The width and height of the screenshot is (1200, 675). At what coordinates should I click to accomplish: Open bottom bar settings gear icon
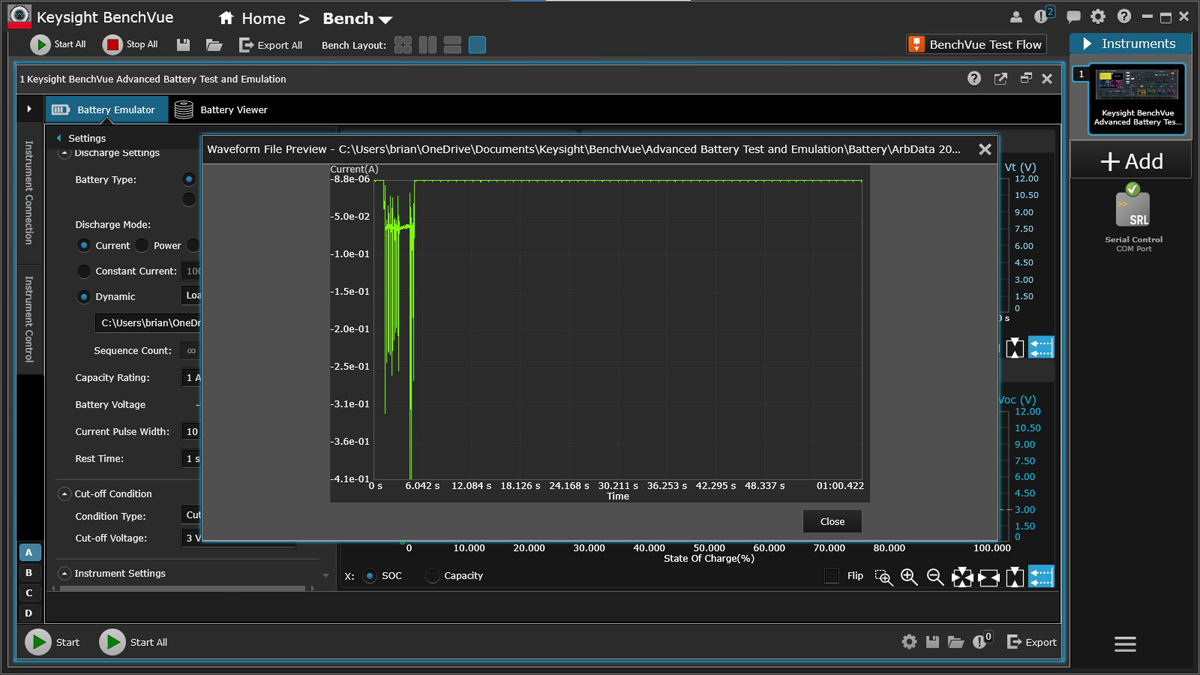point(909,642)
